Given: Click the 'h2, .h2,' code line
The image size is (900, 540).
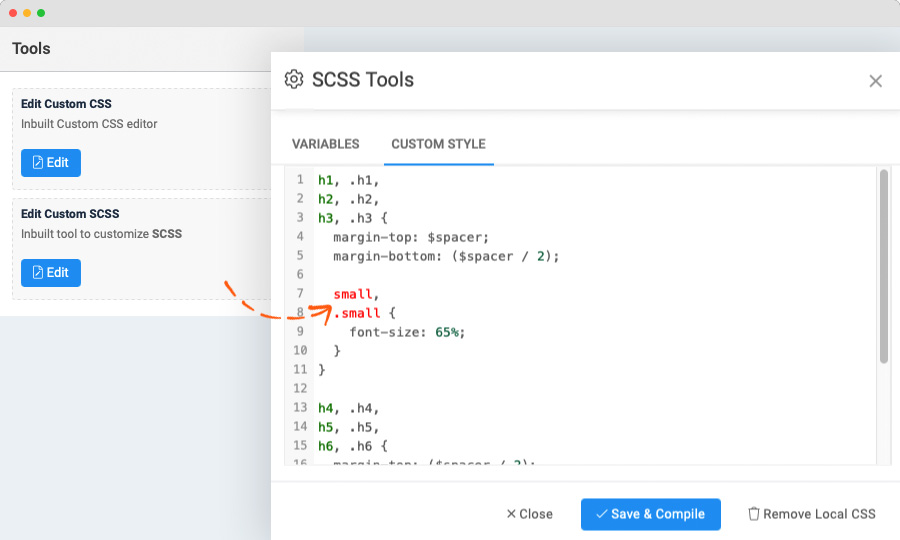Looking at the screenshot, I should (x=348, y=199).
